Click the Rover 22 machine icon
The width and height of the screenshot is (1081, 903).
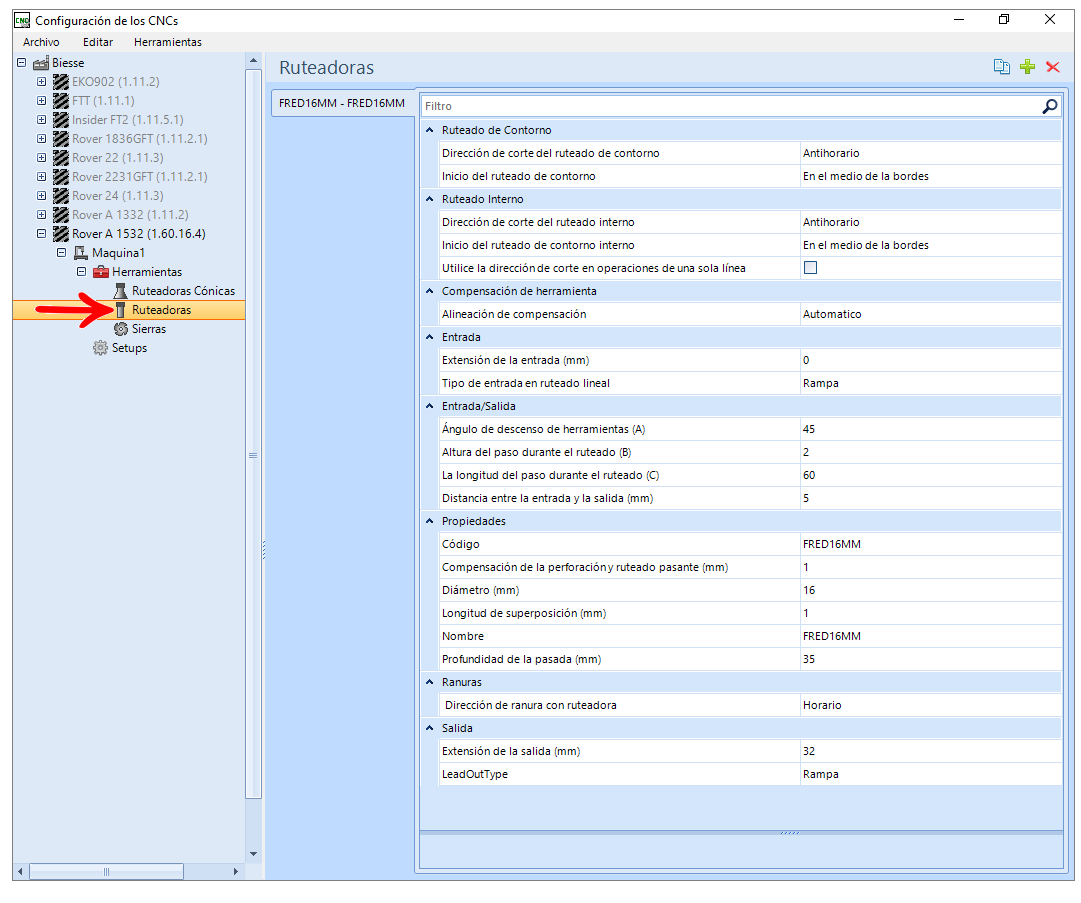[x=61, y=158]
